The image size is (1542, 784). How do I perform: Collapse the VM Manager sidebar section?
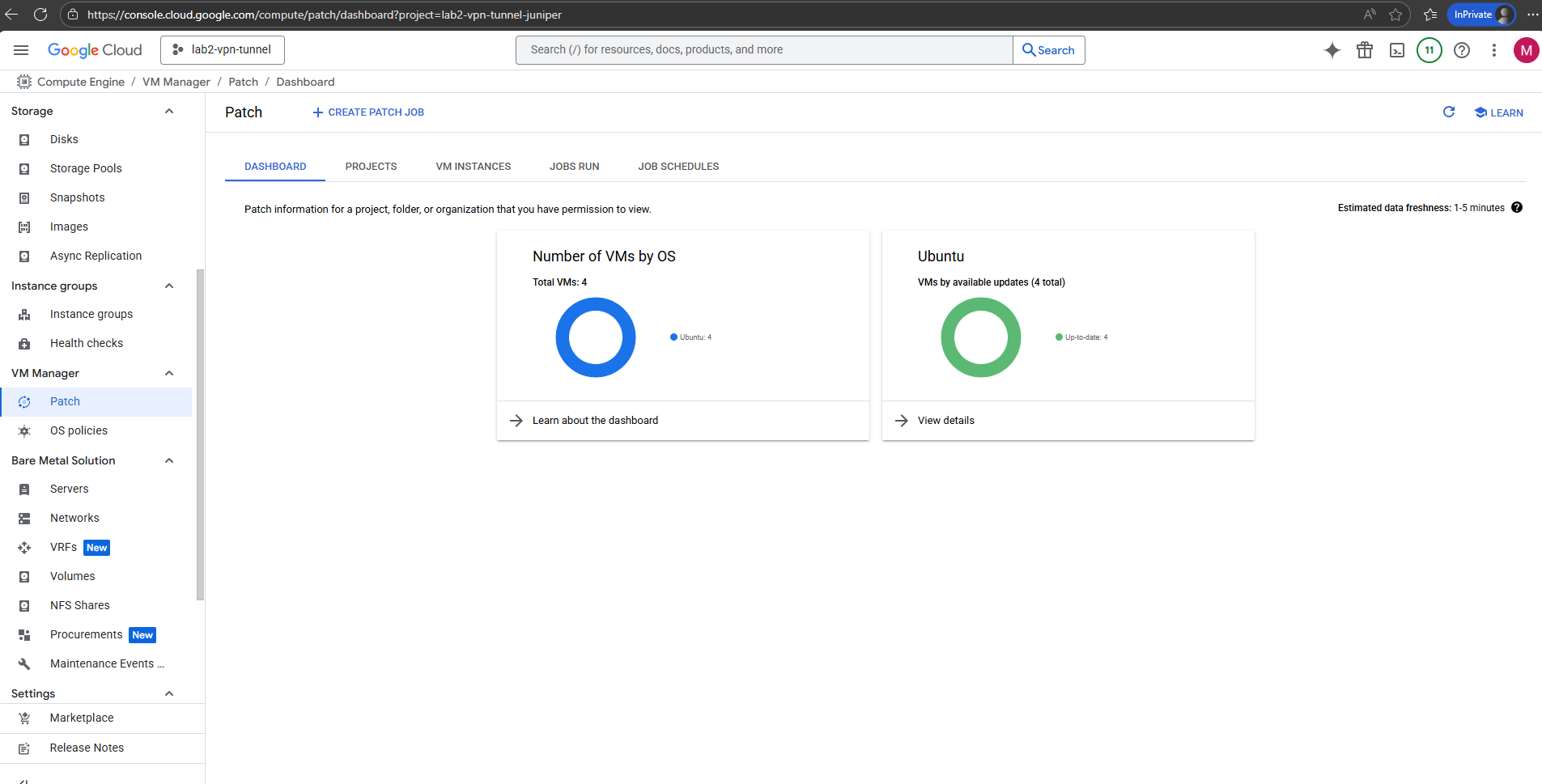click(169, 373)
